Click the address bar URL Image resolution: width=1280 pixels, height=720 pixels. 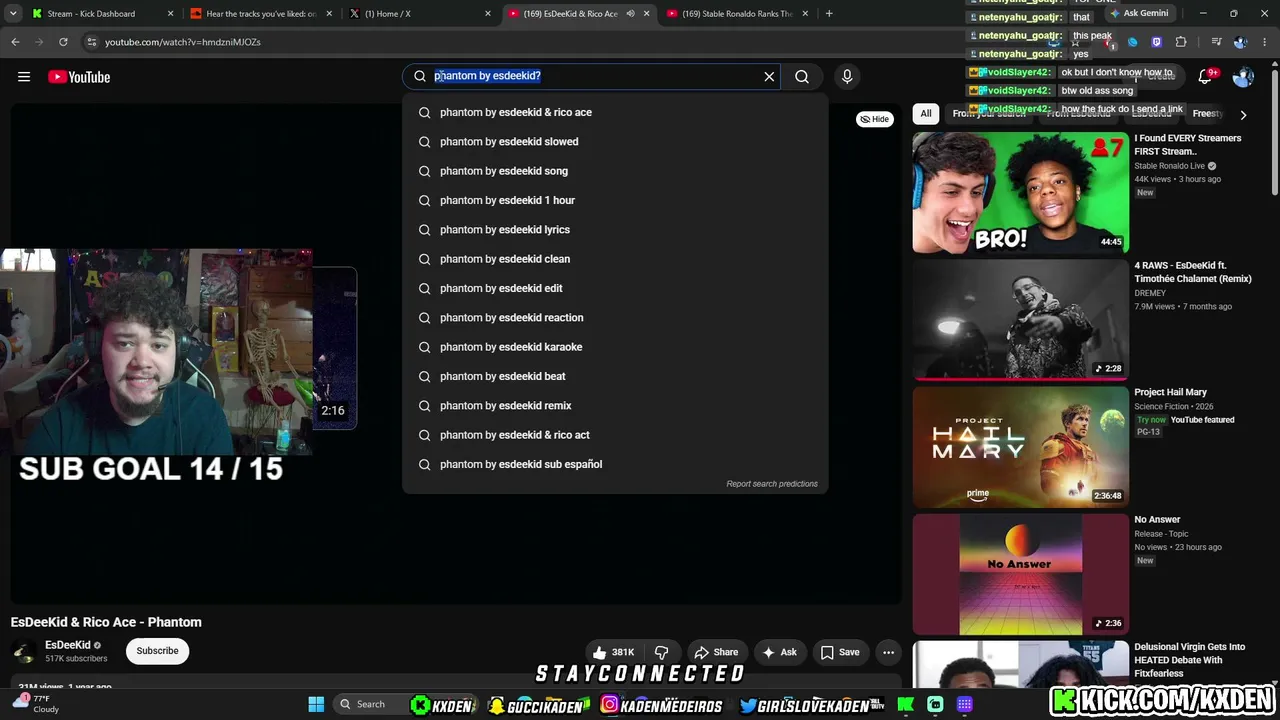click(183, 42)
